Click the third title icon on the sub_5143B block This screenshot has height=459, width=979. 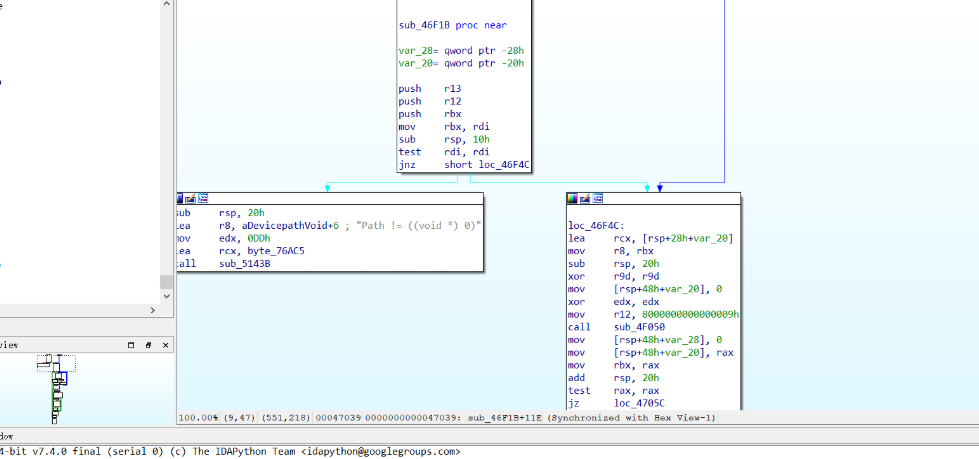pos(202,199)
